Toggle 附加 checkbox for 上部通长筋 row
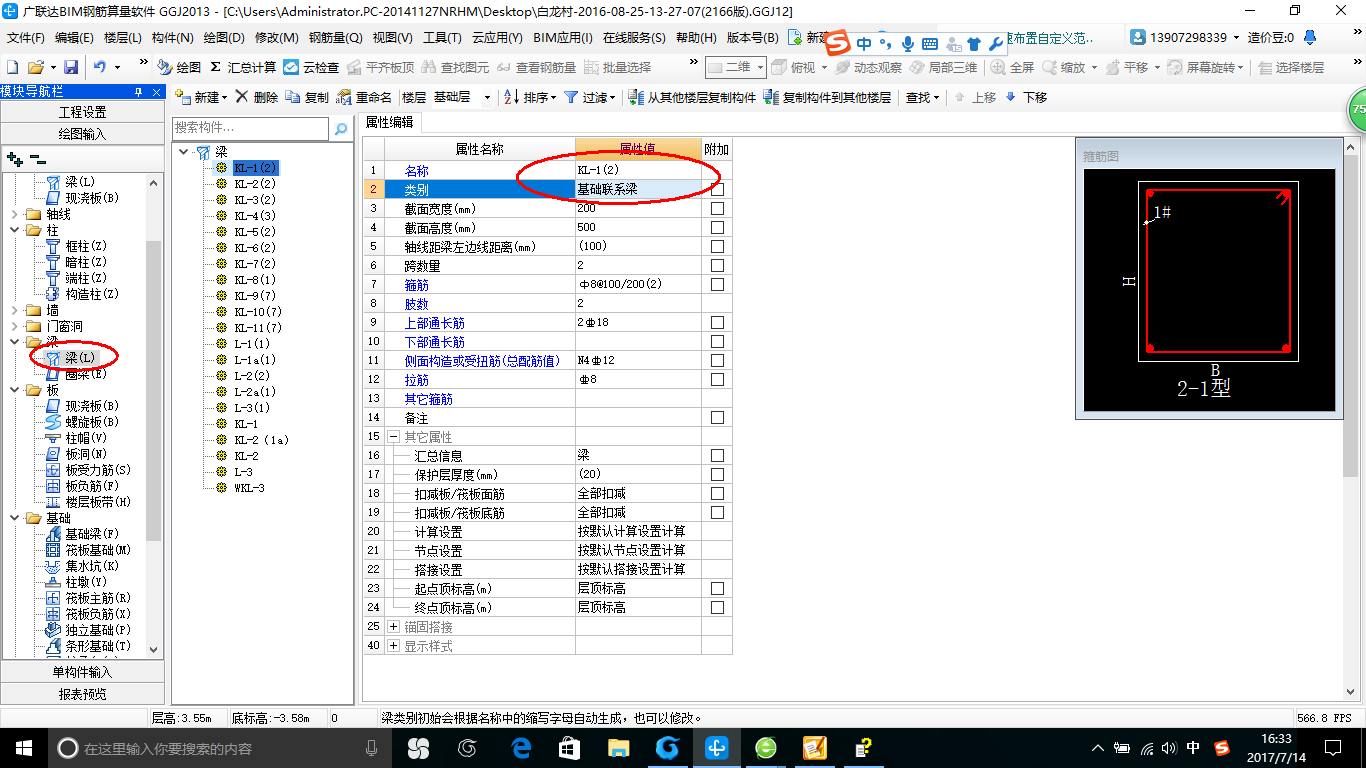The height and width of the screenshot is (768, 1366). point(717,322)
